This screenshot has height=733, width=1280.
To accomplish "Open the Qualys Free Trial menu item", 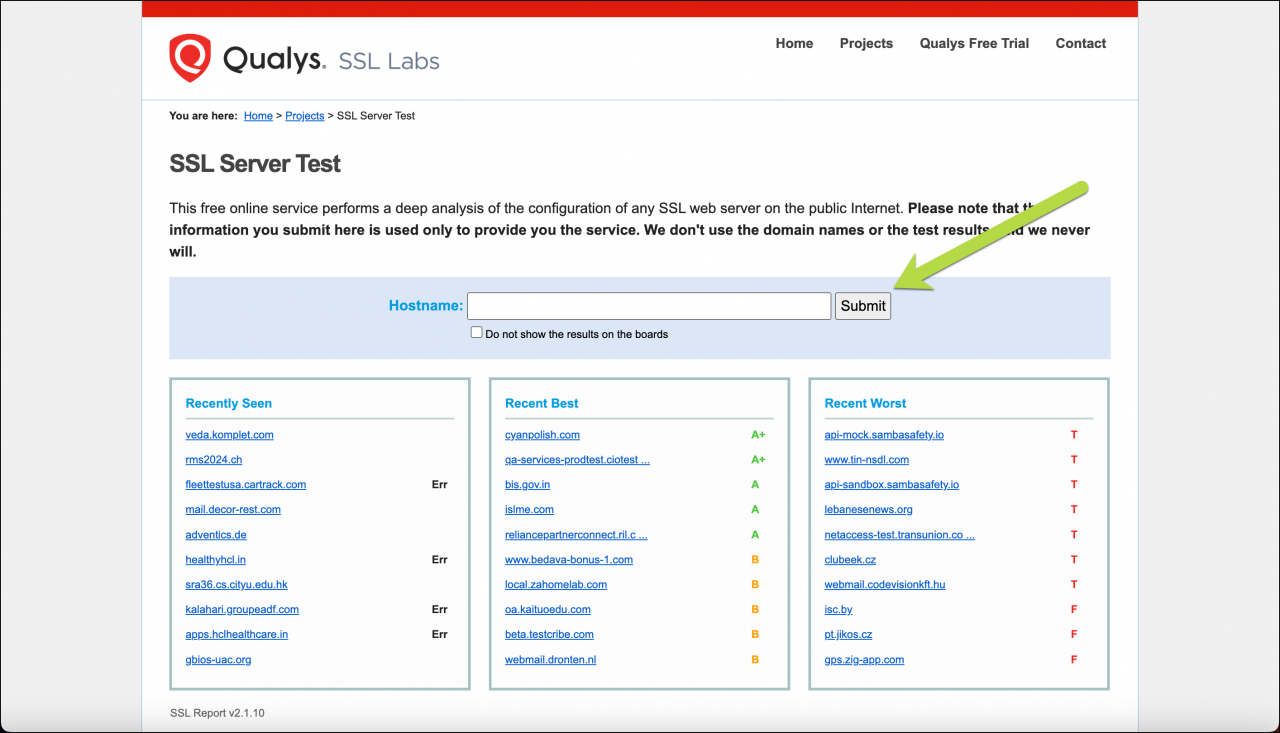I will point(974,44).
